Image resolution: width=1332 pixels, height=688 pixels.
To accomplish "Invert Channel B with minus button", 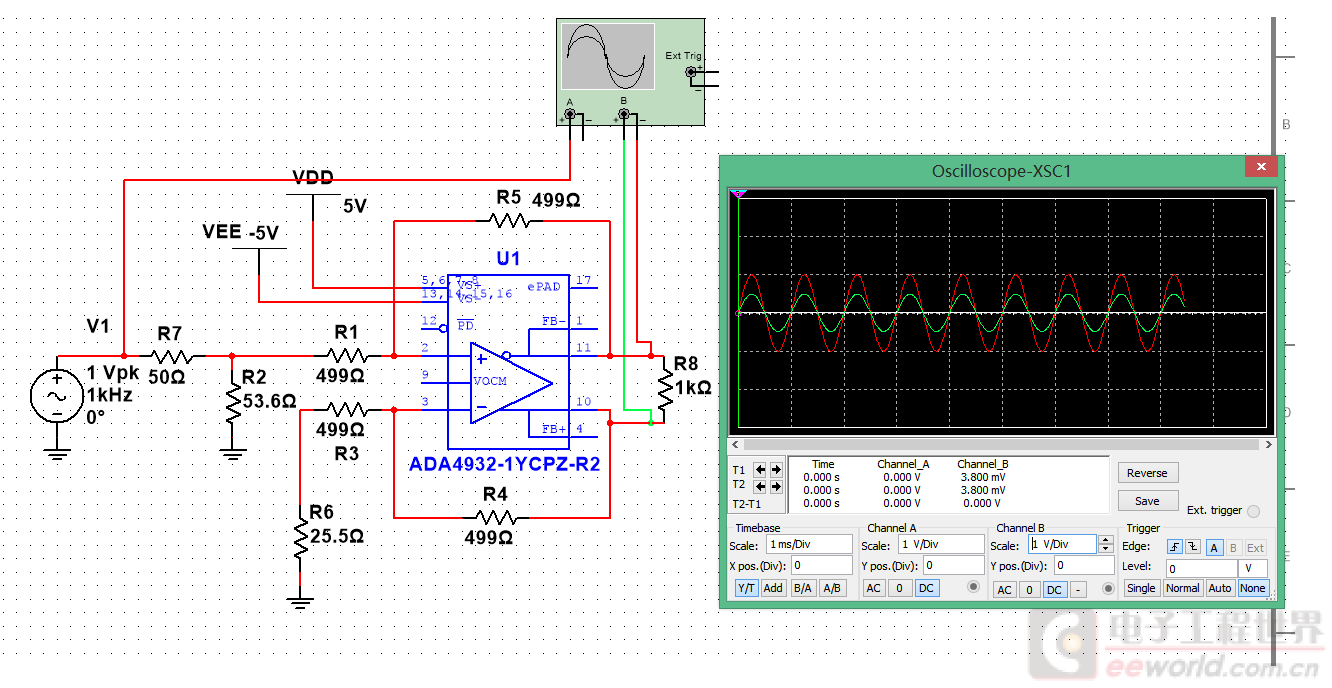I will [x=1079, y=590].
